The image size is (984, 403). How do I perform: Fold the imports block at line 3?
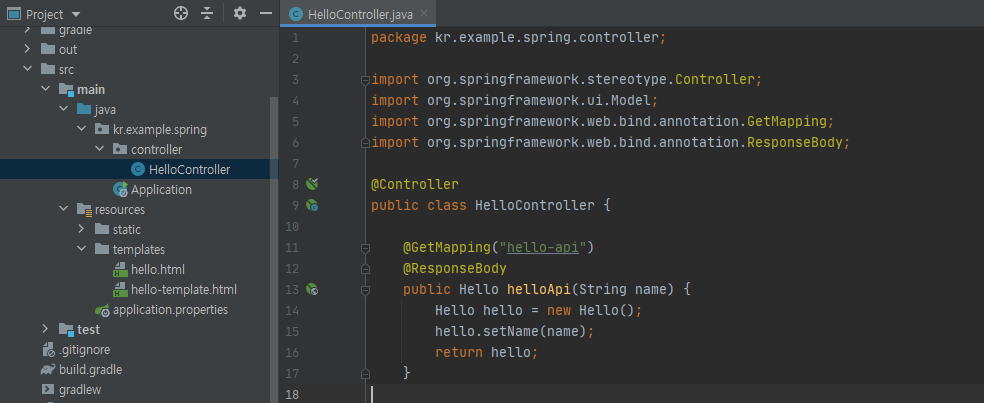point(365,80)
